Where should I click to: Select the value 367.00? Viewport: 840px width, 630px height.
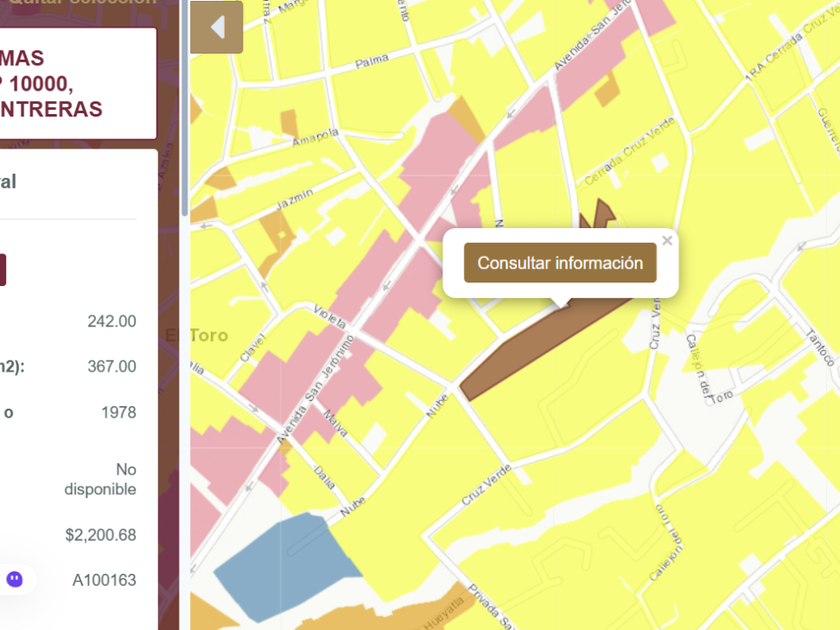tap(111, 366)
